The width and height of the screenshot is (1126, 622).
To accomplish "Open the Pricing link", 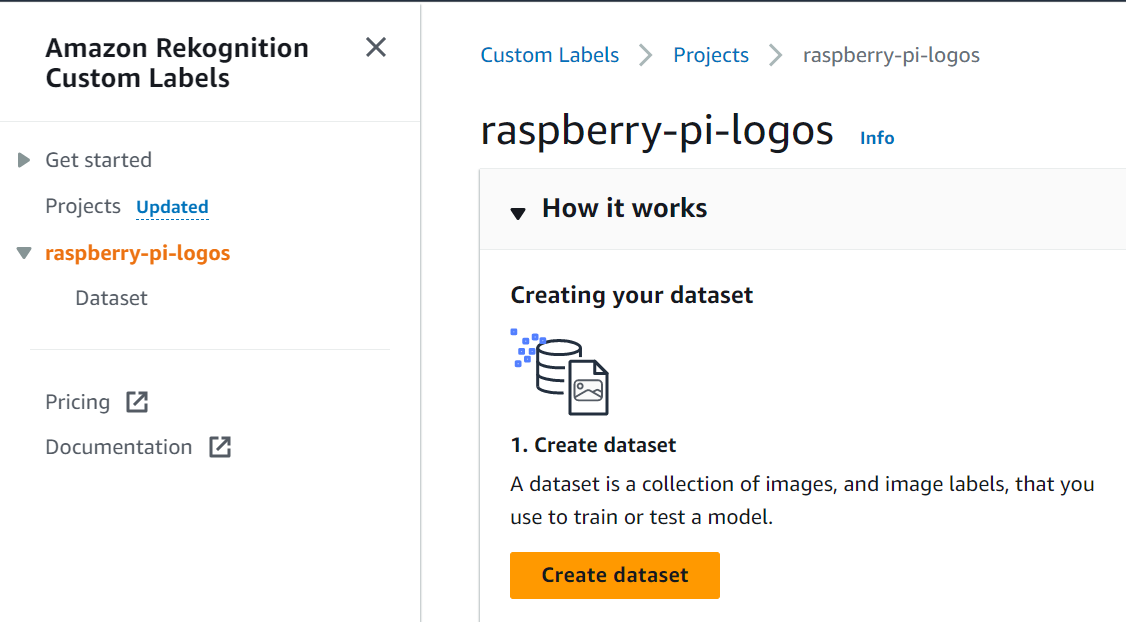I will 78,402.
